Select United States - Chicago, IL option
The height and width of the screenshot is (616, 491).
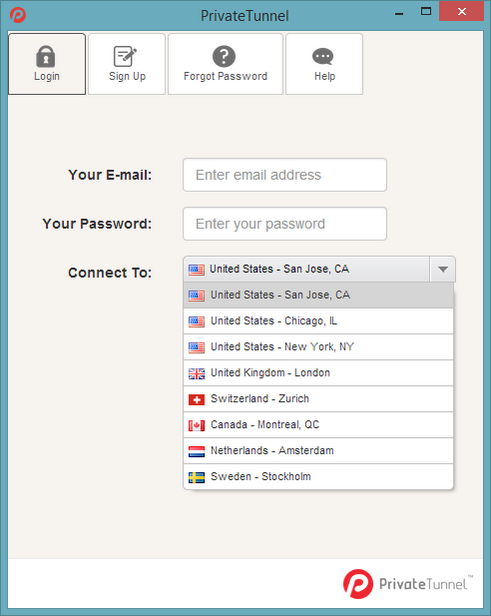[x=318, y=321]
